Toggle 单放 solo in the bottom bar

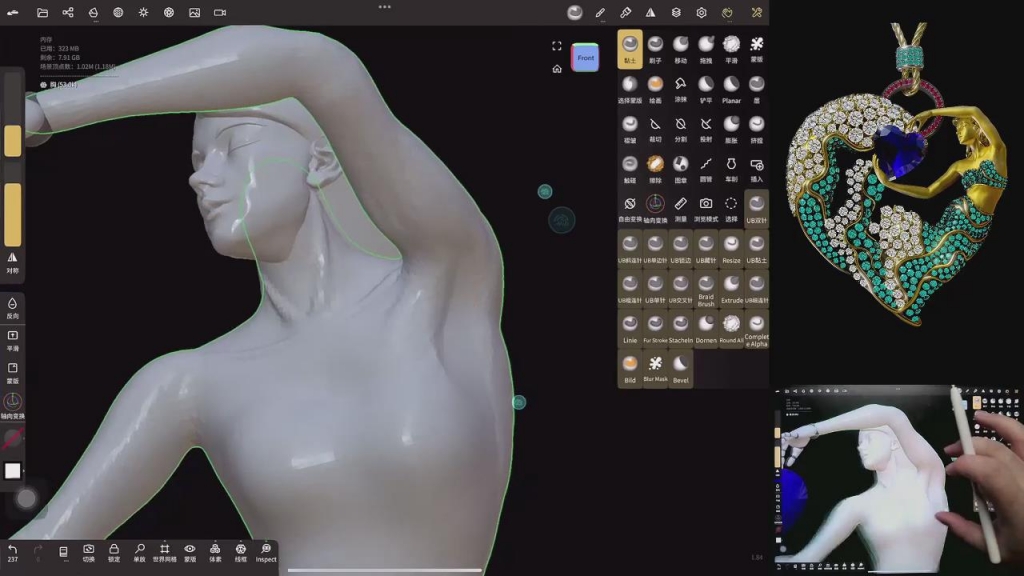pos(139,552)
